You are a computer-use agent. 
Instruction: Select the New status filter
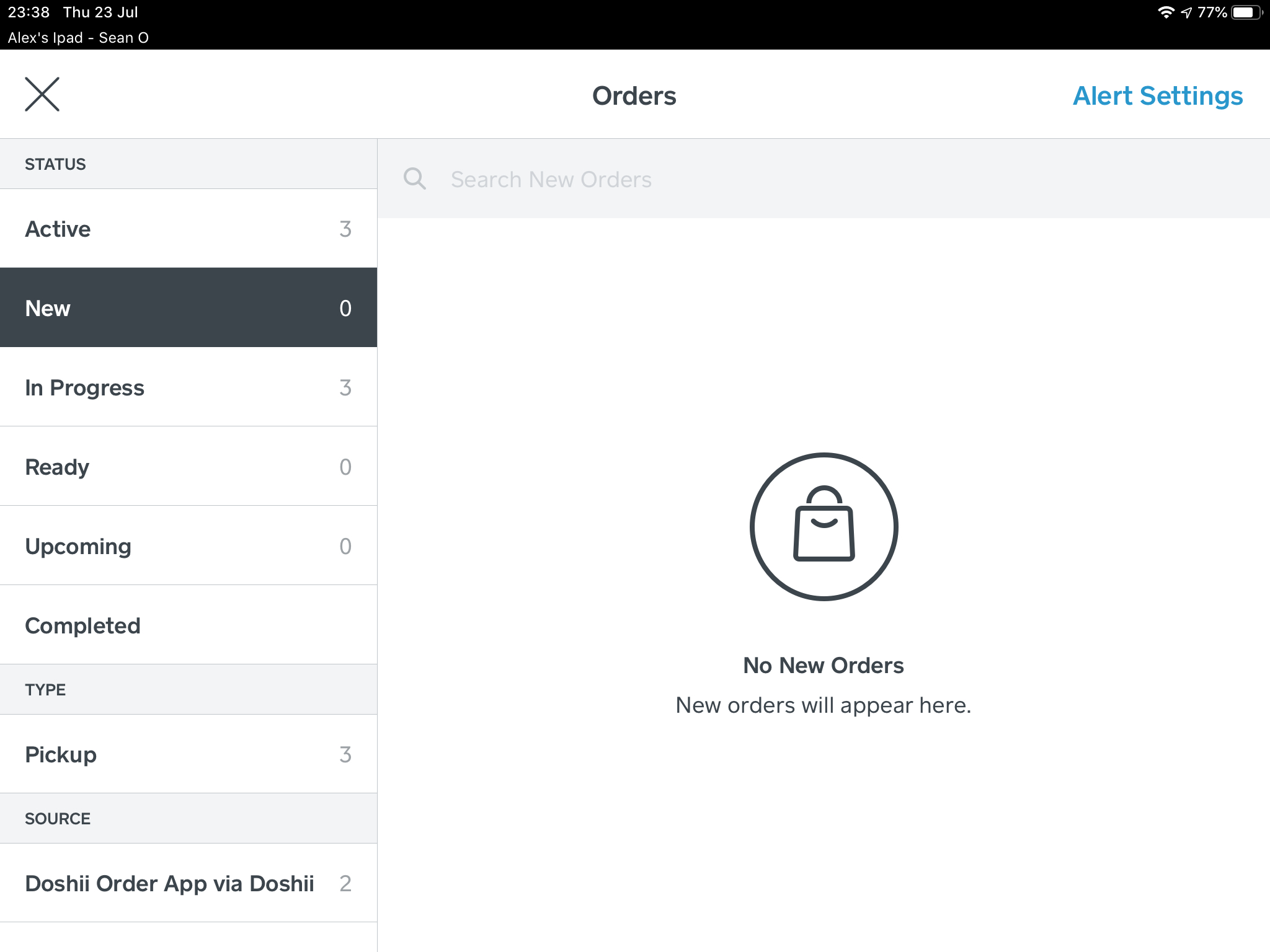pos(189,308)
